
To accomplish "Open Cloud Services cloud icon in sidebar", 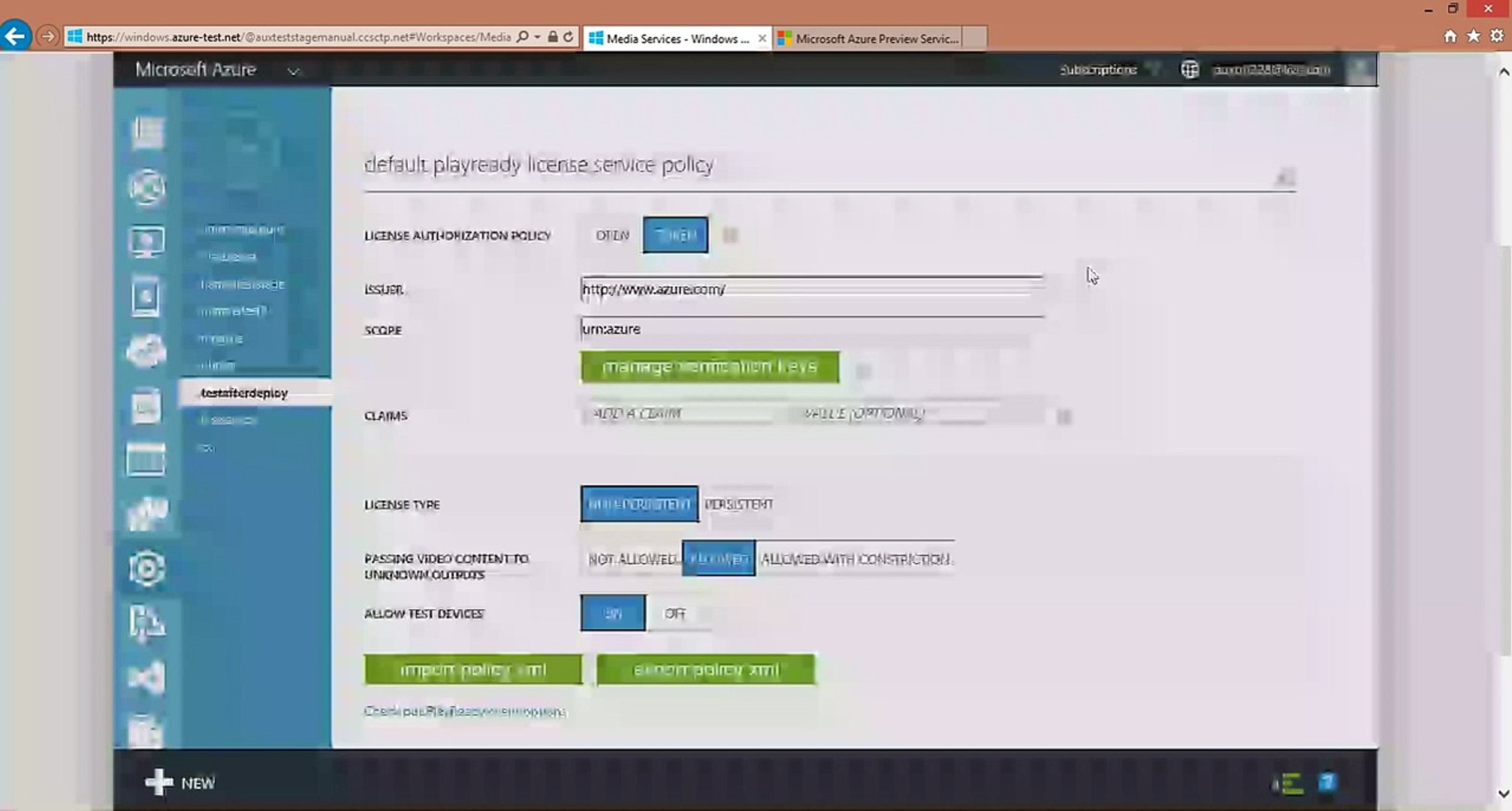I will (146, 351).
